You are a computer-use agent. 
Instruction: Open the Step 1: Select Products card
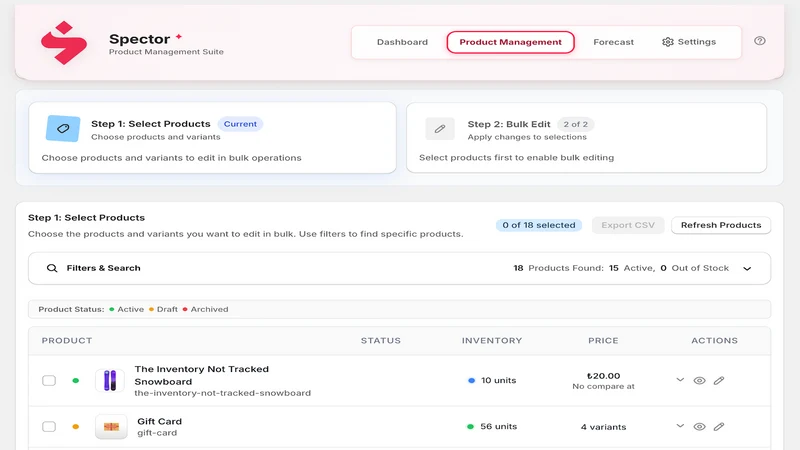(212, 138)
